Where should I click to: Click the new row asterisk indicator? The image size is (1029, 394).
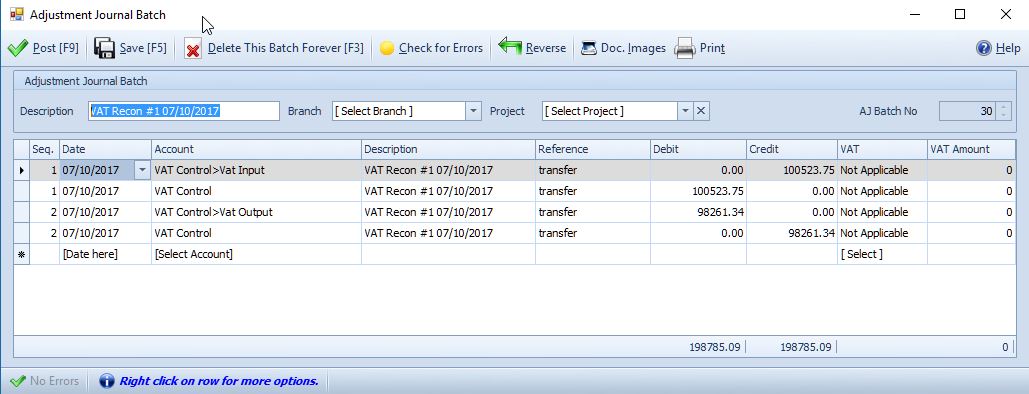(x=22, y=254)
